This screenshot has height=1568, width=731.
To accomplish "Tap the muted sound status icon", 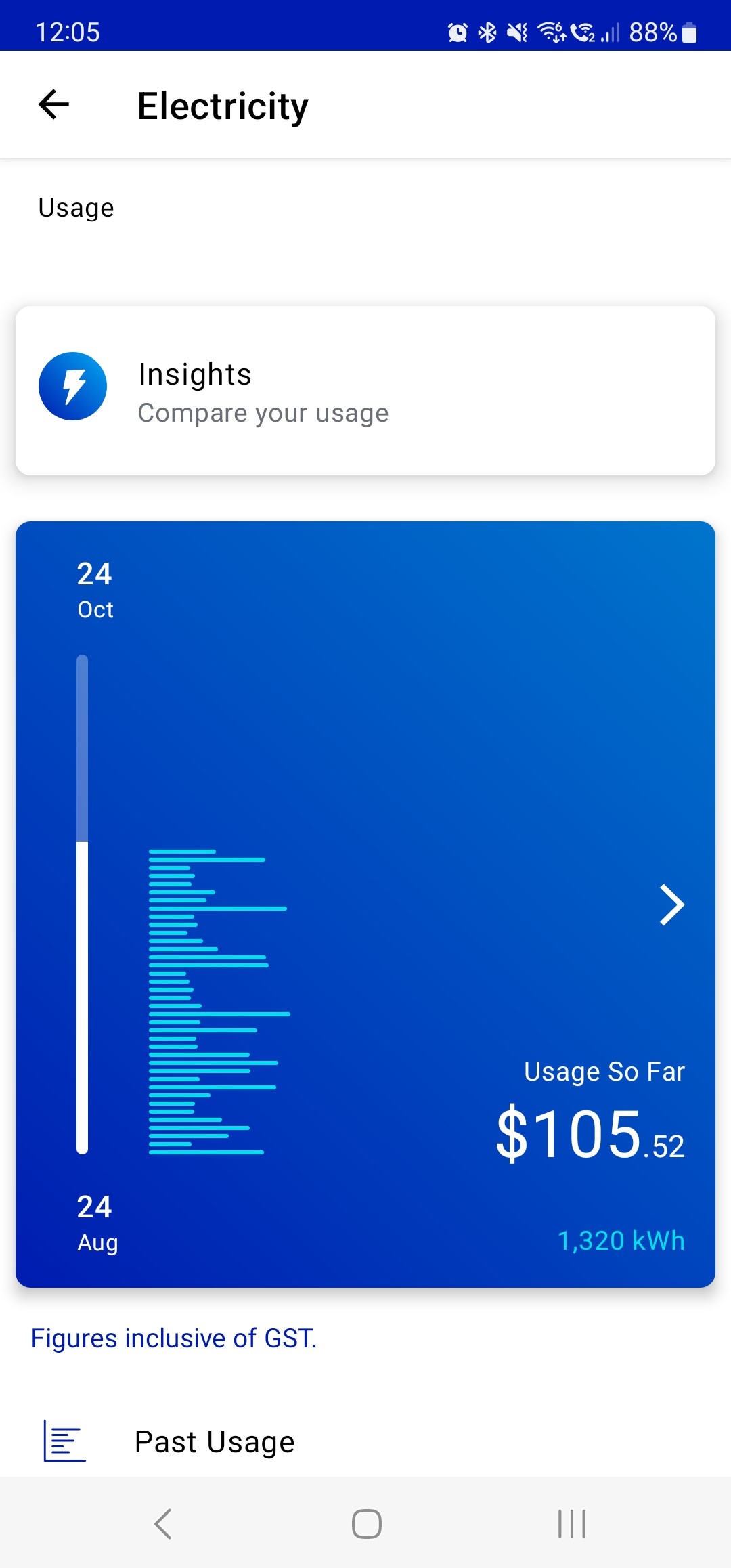I will [x=517, y=32].
